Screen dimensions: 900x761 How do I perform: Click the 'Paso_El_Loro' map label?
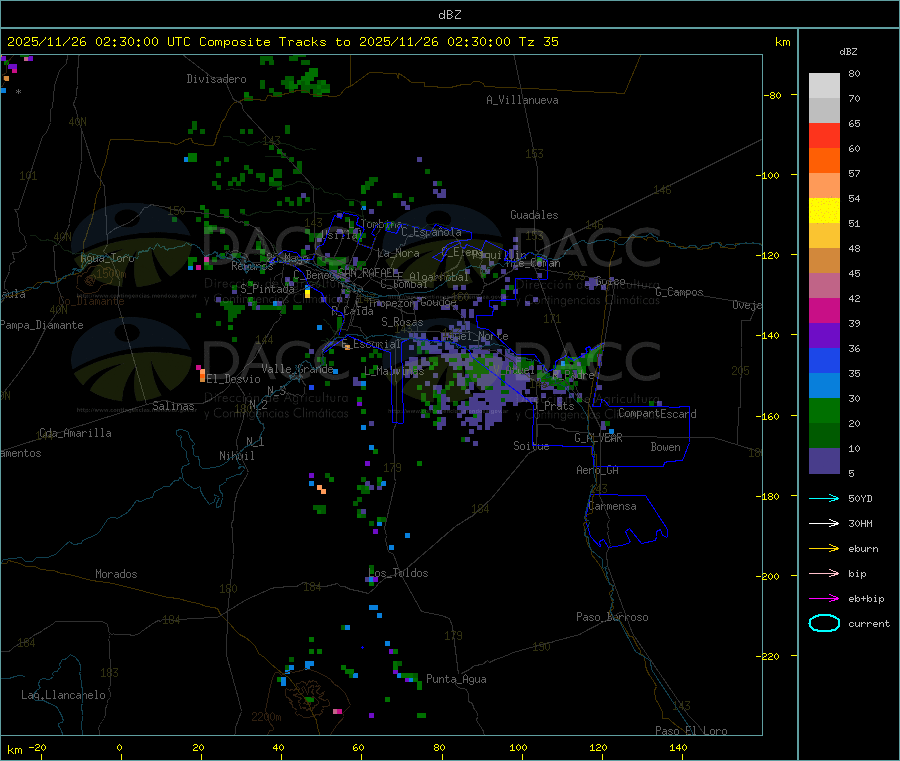tap(691, 731)
